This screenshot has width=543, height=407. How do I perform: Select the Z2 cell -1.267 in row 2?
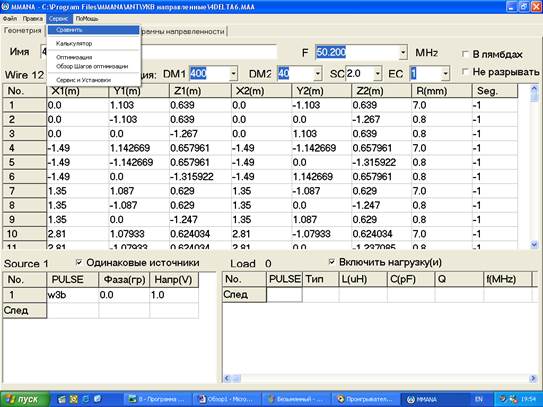[381, 120]
